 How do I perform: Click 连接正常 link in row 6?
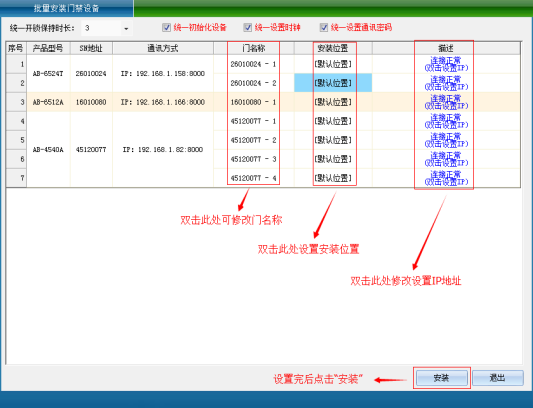446,159
